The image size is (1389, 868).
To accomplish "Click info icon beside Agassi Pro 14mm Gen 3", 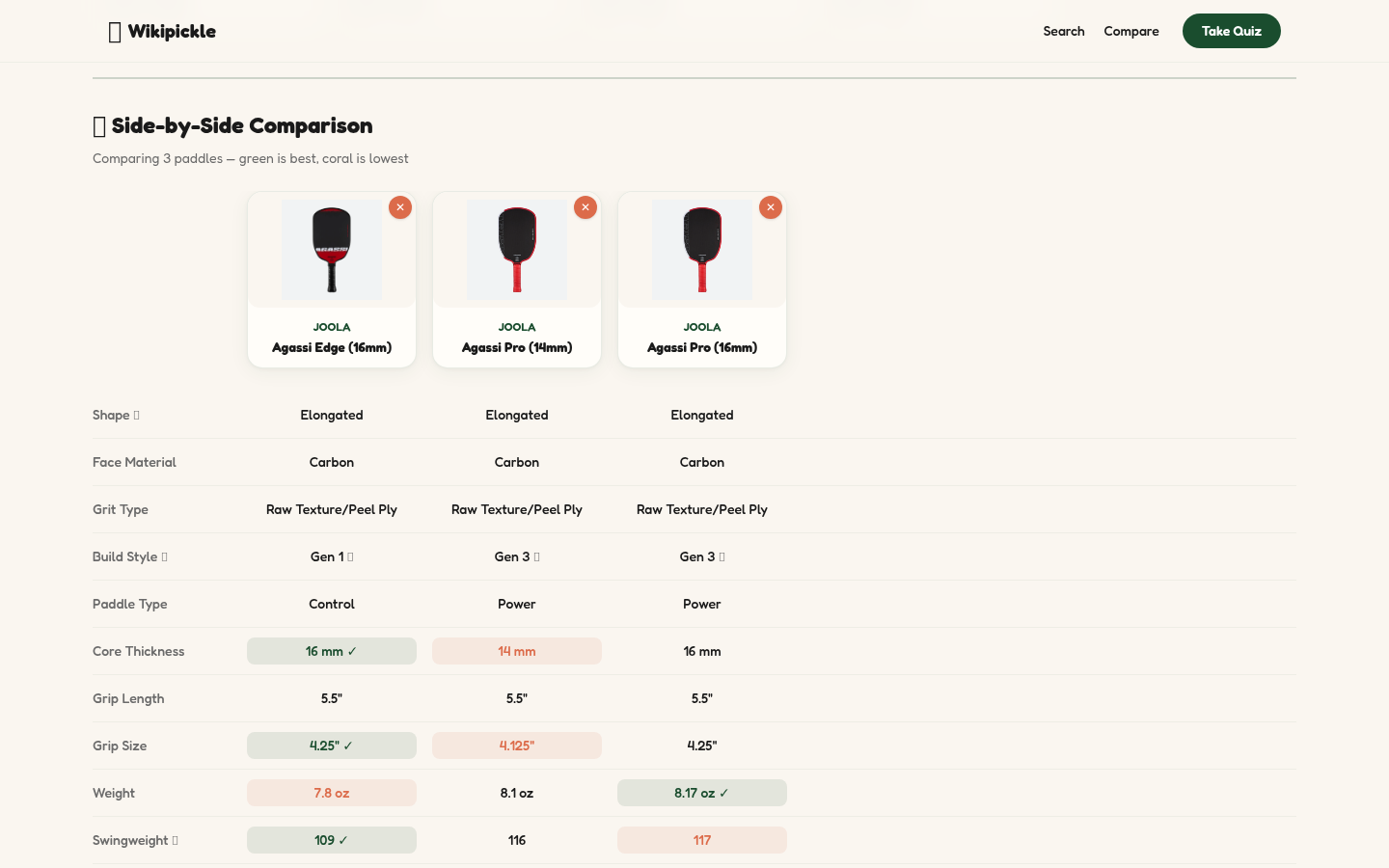I will [x=537, y=557].
